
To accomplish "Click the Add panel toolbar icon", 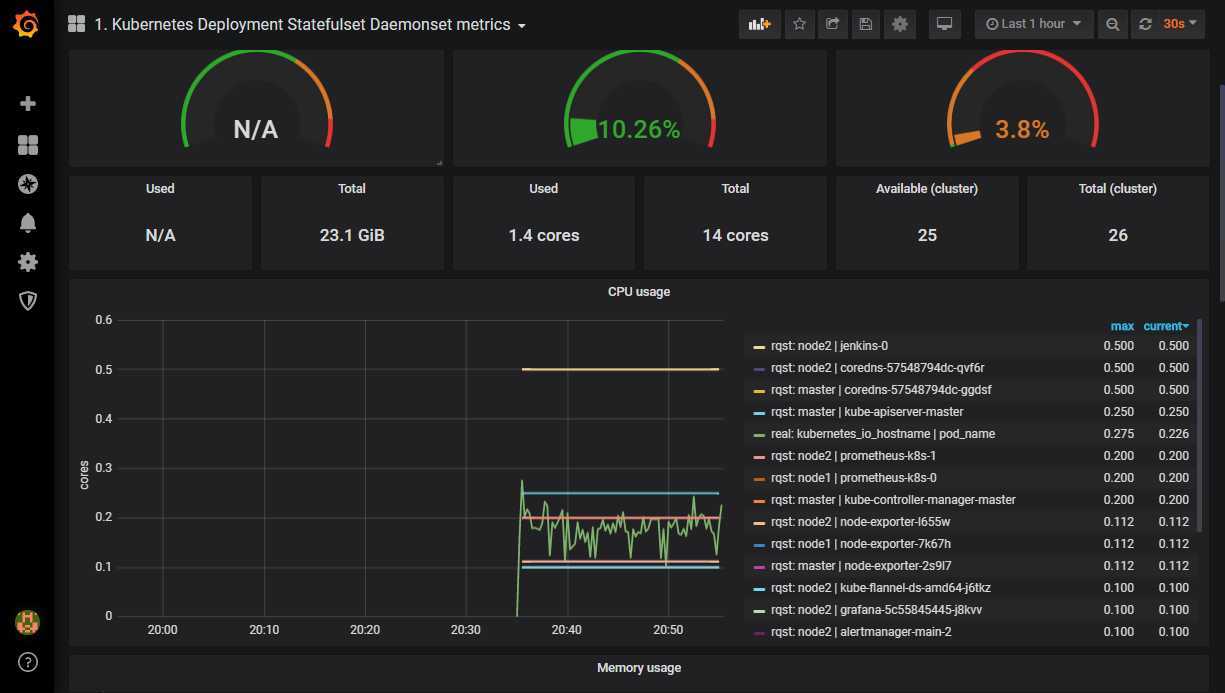I will (x=760, y=24).
